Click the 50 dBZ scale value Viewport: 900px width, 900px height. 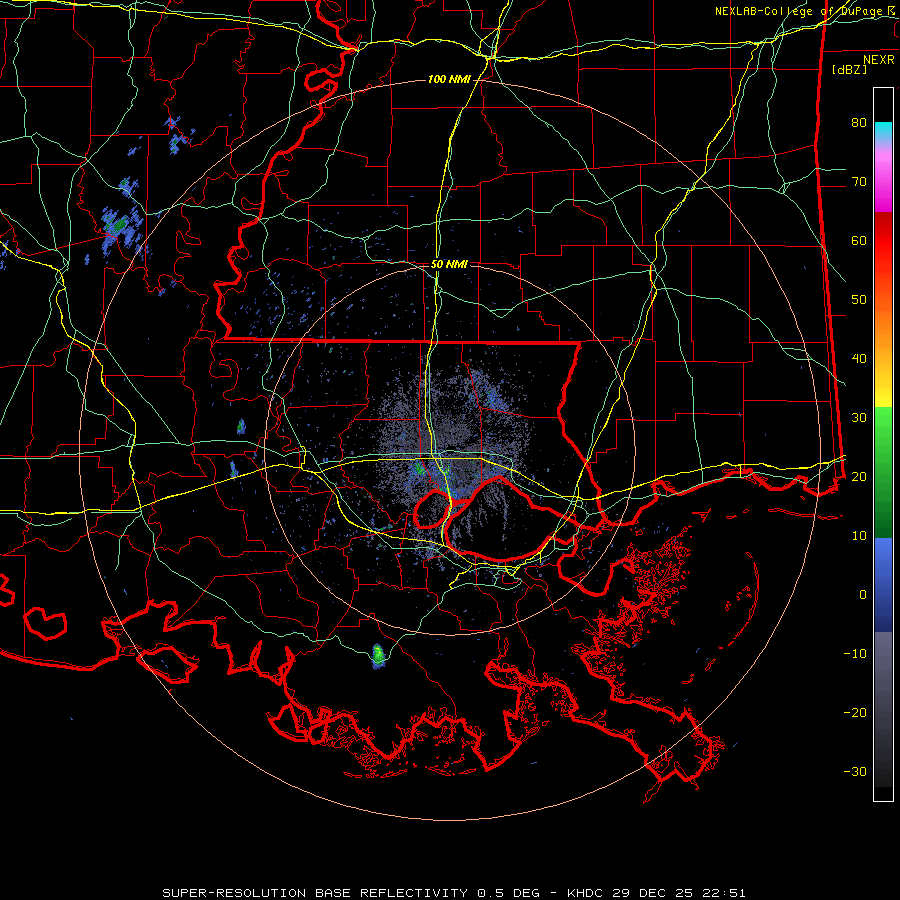coord(859,300)
